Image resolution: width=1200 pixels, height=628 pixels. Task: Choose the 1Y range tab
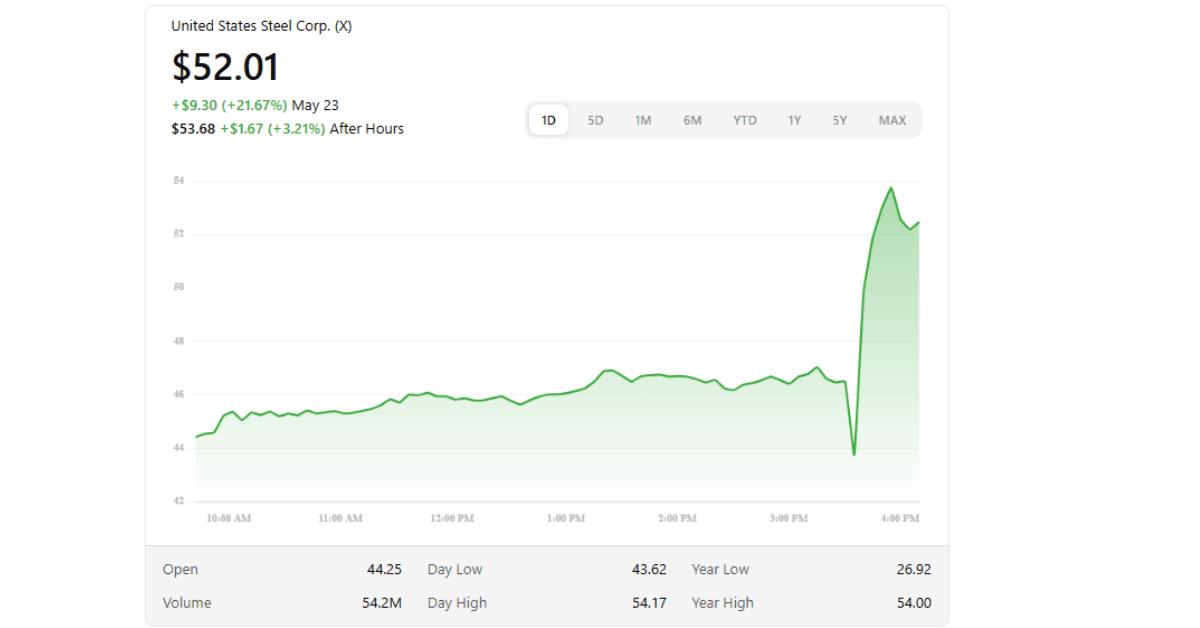coord(794,120)
